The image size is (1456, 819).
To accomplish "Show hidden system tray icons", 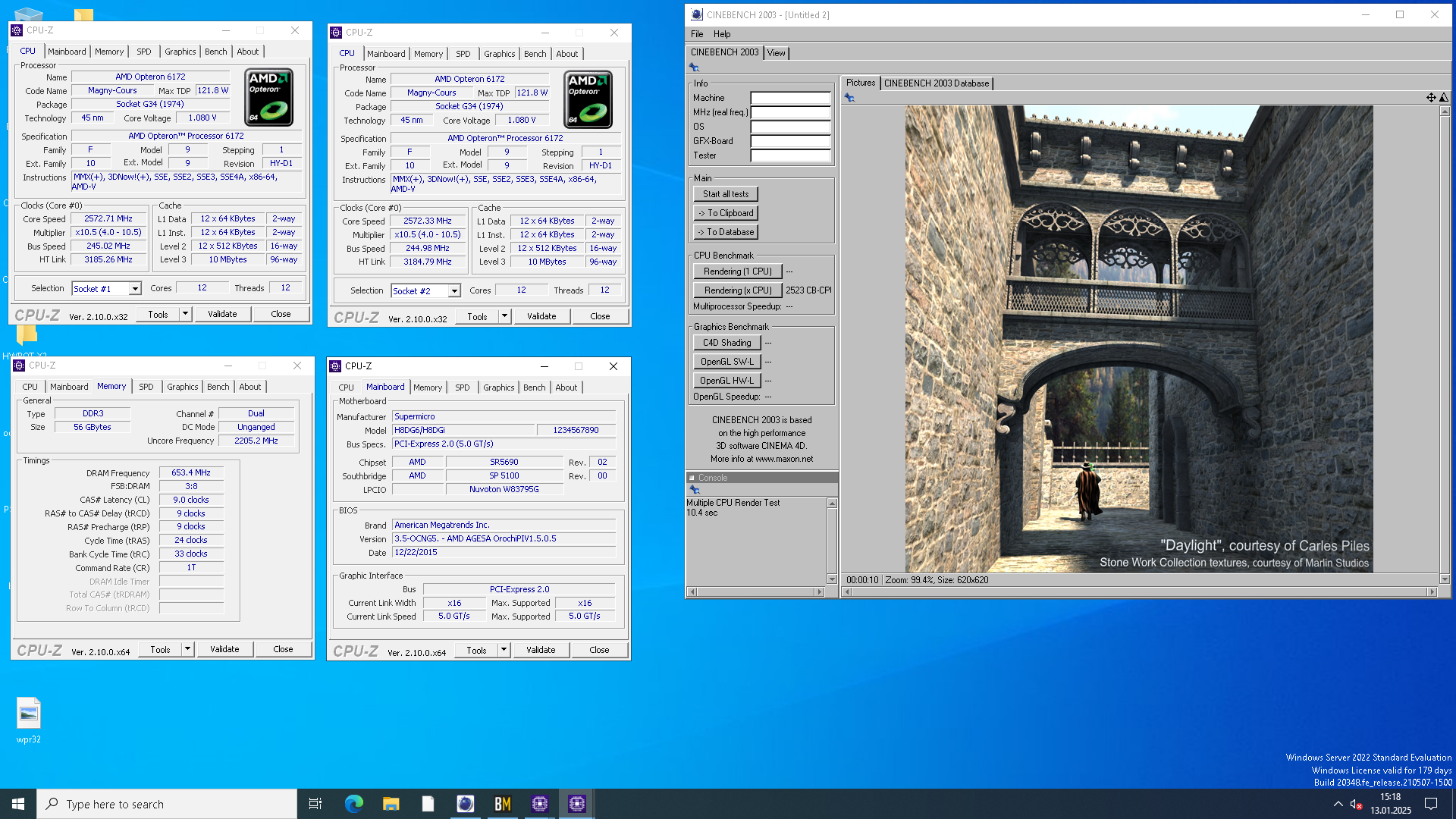I will [x=1338, y=804].
